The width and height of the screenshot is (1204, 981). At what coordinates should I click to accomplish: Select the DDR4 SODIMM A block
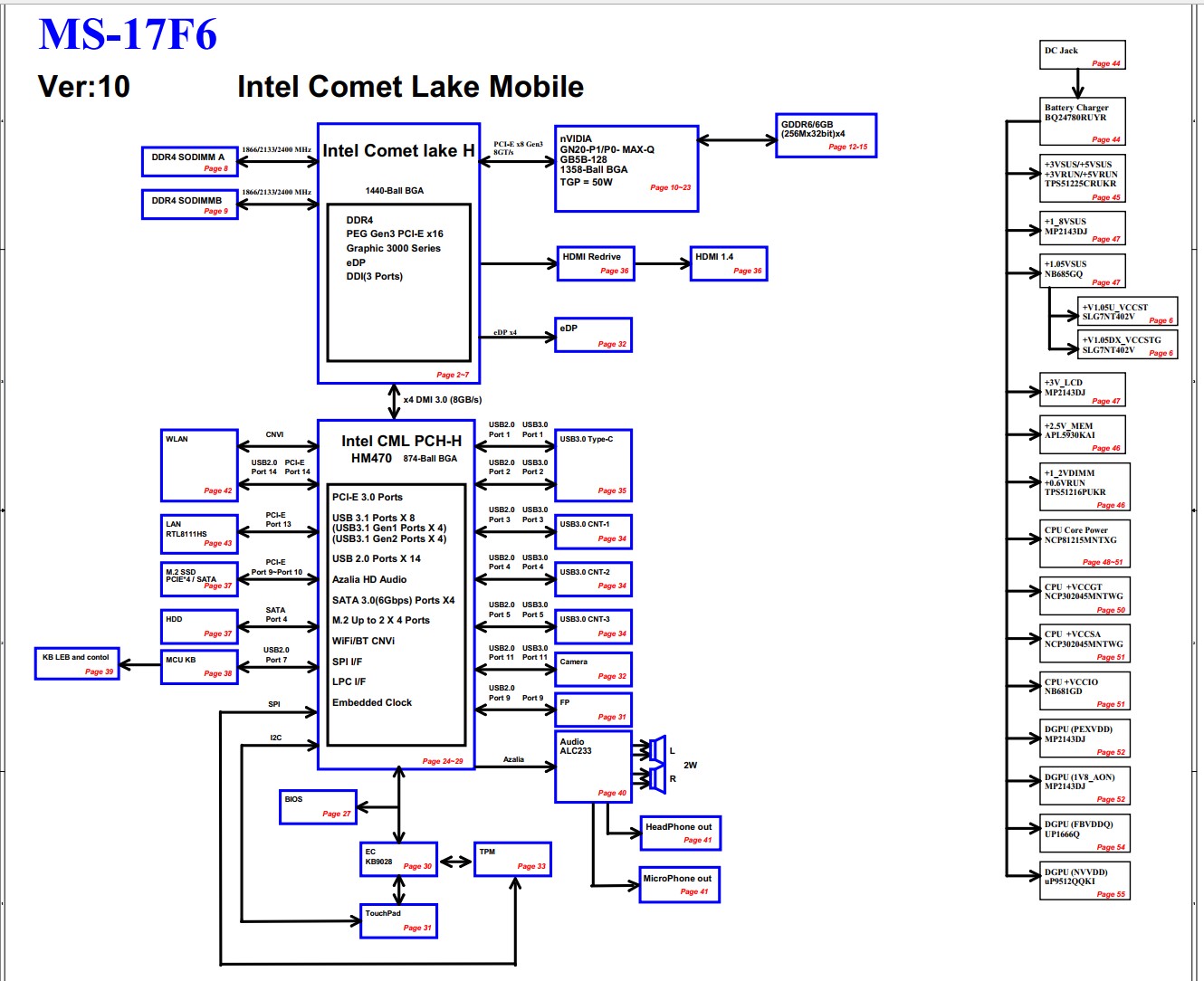(190, 161)
